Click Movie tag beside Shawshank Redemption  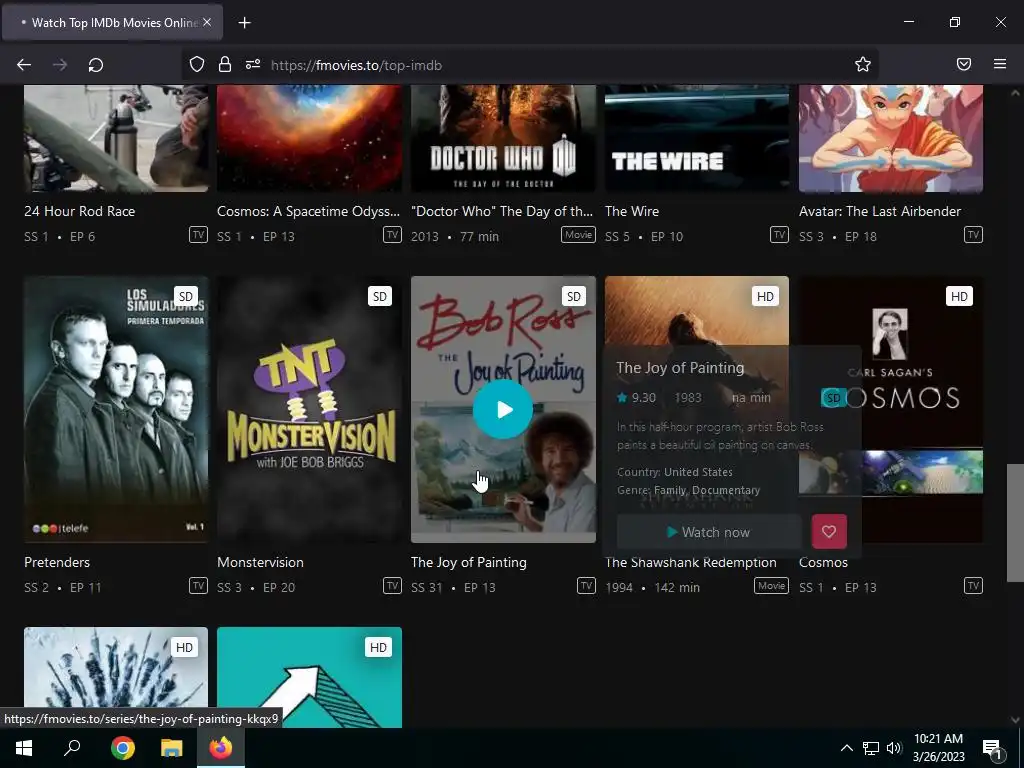click(x=771, y=585)
